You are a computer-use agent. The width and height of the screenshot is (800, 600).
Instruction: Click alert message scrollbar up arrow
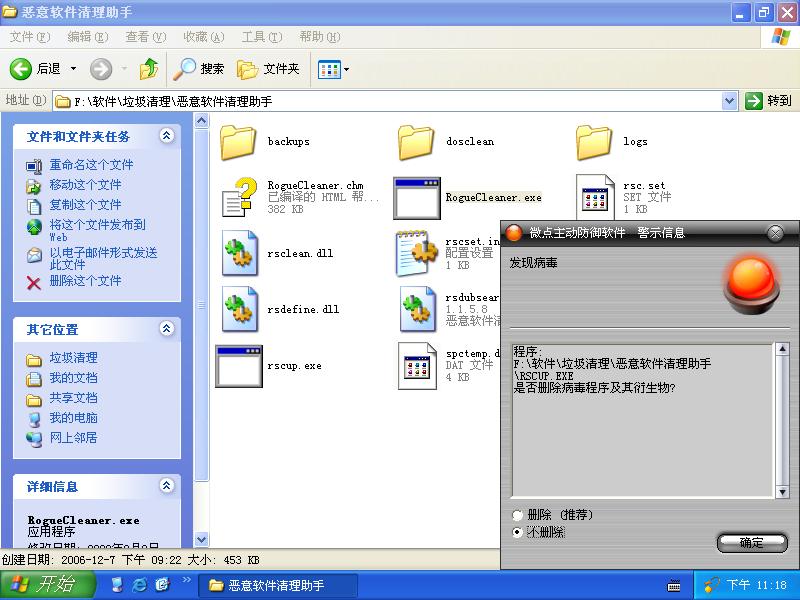click(782, 348)
